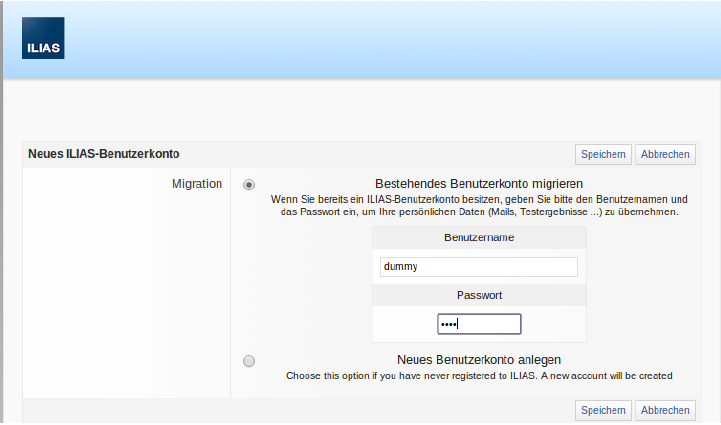The width and height of the screenshot is (721, 425).
Task: Click the 'Neues Benutzerkonto anlegen' label text
Action: pos(479,360)
